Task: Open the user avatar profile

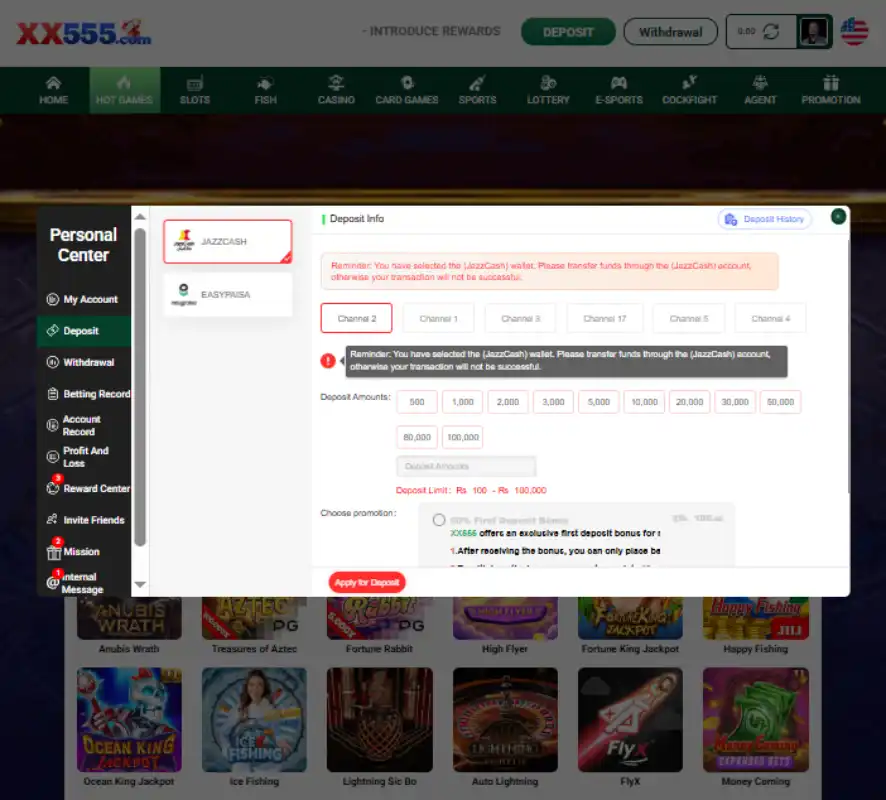Action: (814, 32)
